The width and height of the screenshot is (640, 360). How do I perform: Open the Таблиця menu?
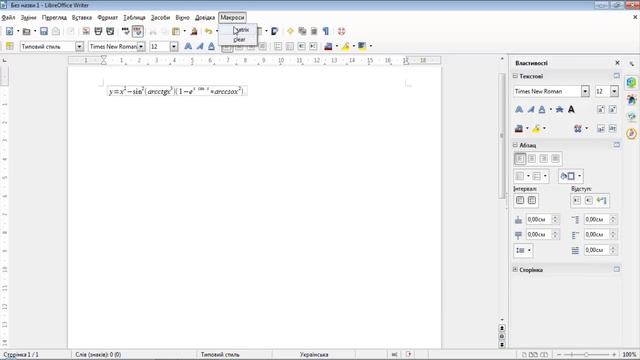tap(134, 18)
